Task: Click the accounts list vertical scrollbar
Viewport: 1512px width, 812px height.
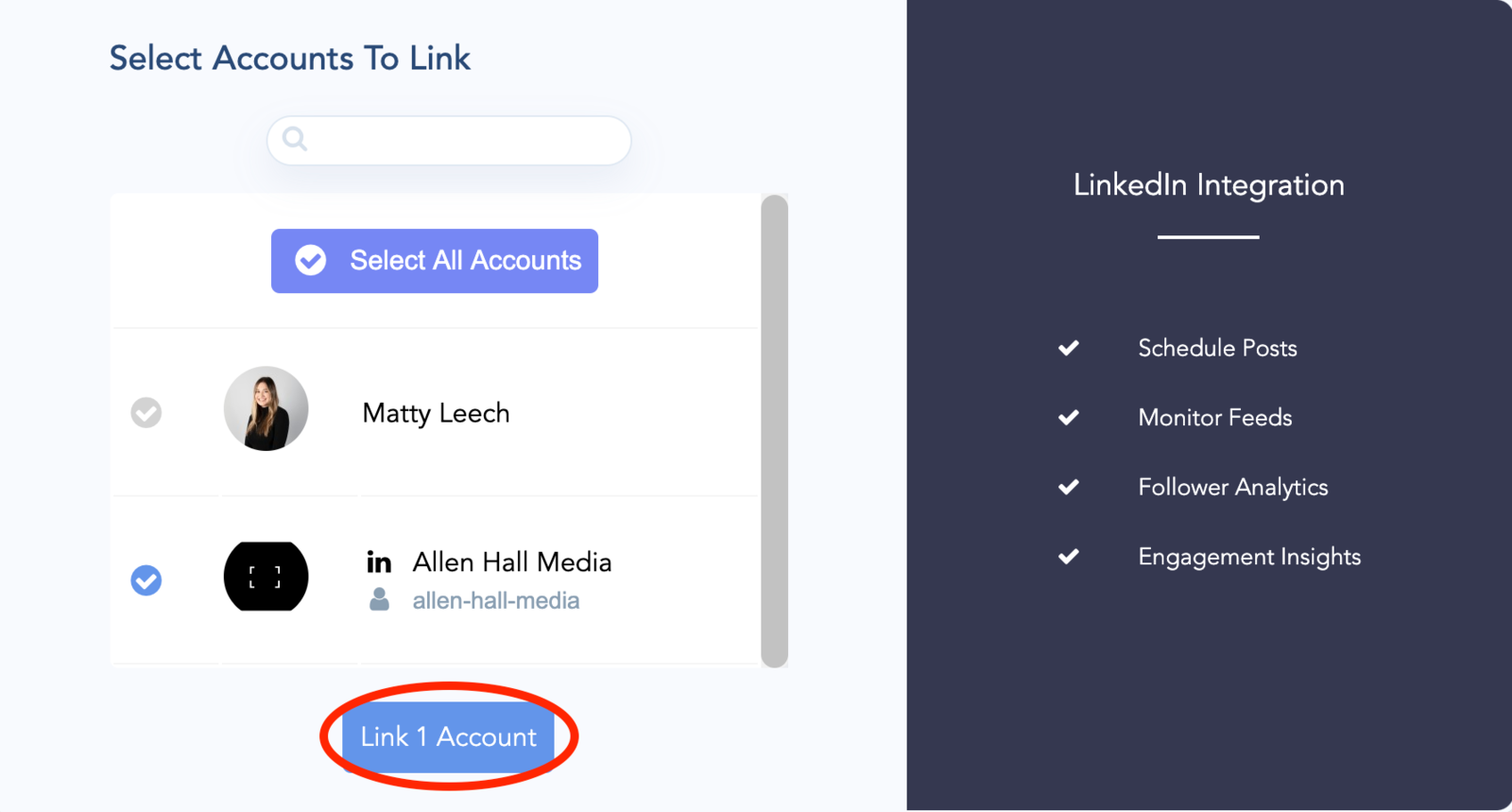Action: tap(775, 431)
